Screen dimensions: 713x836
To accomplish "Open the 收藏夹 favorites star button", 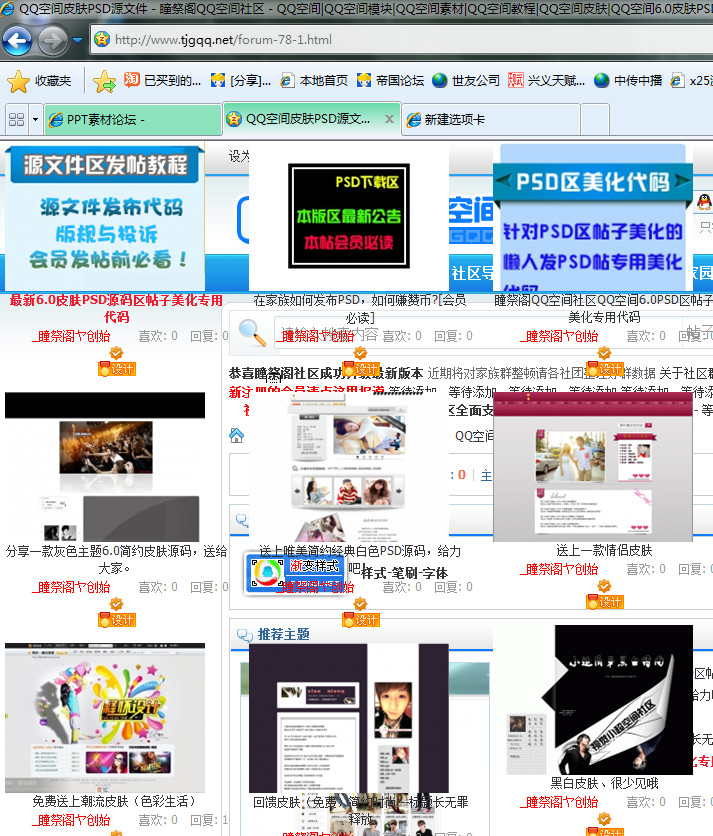I will pos(39,81).
